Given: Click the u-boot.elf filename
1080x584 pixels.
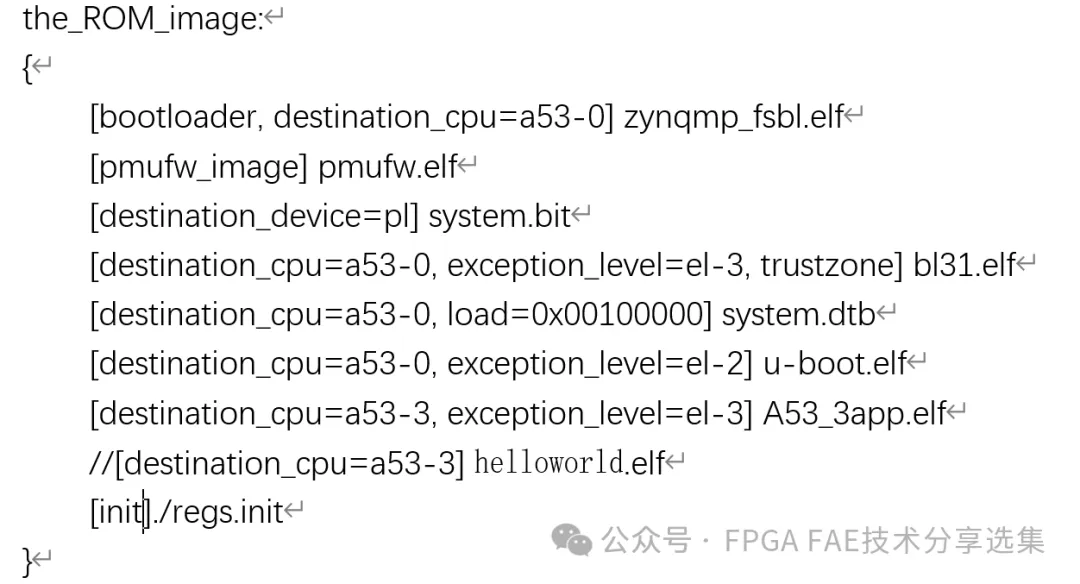Looking at the screenshot, I should [835, 364].
